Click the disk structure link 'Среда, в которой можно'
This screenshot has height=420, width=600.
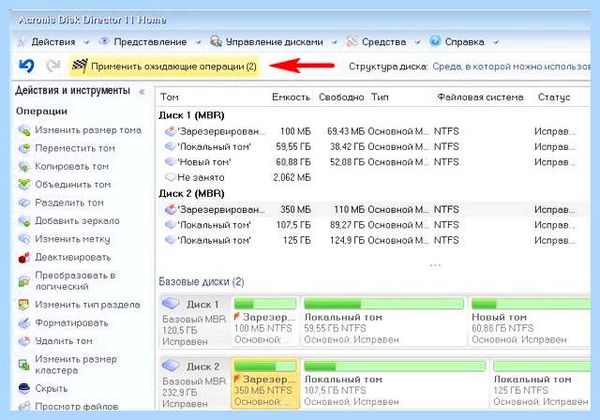[512, 67]
